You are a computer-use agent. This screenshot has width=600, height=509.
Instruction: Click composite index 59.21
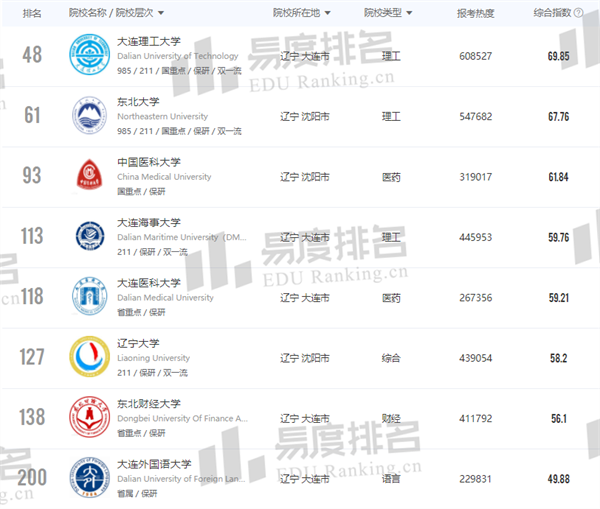[559, 298]
